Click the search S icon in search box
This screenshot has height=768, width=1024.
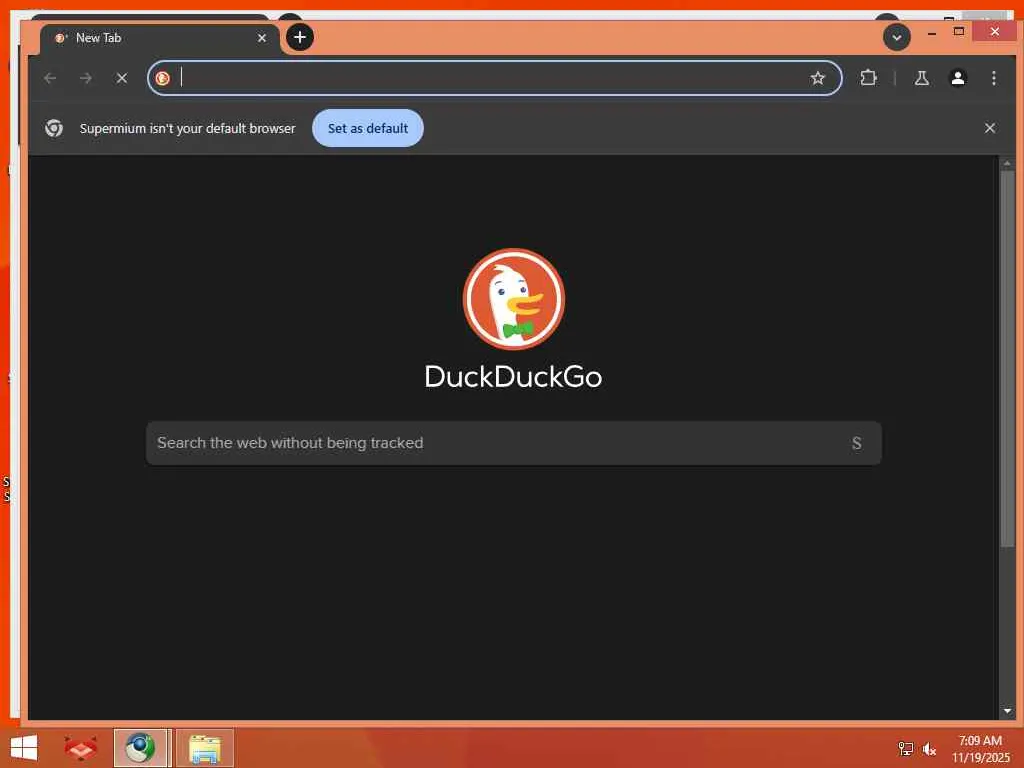857,443
